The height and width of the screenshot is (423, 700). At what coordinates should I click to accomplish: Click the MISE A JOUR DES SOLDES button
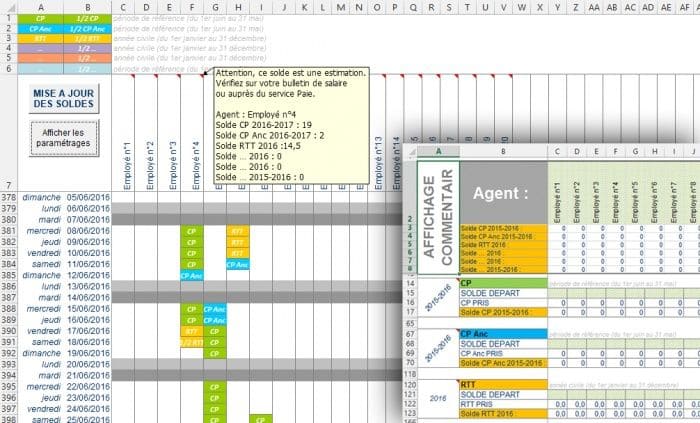(64, 99)
